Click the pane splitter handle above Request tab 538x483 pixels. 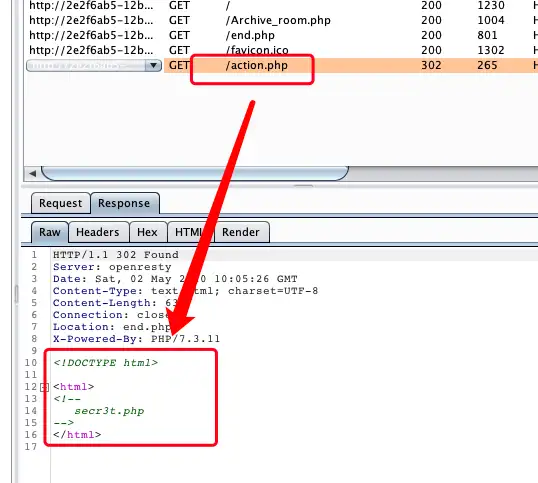pos(303,186)
